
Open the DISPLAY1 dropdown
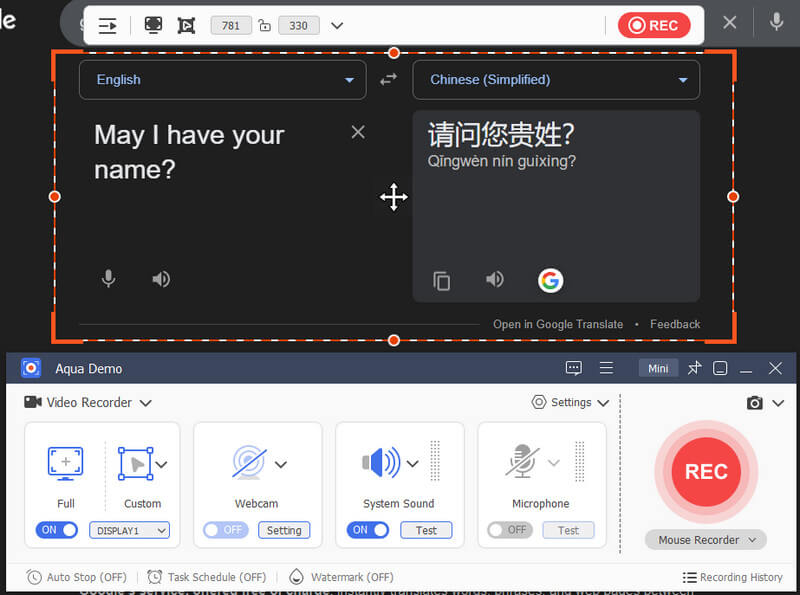[x=129, y=530]
